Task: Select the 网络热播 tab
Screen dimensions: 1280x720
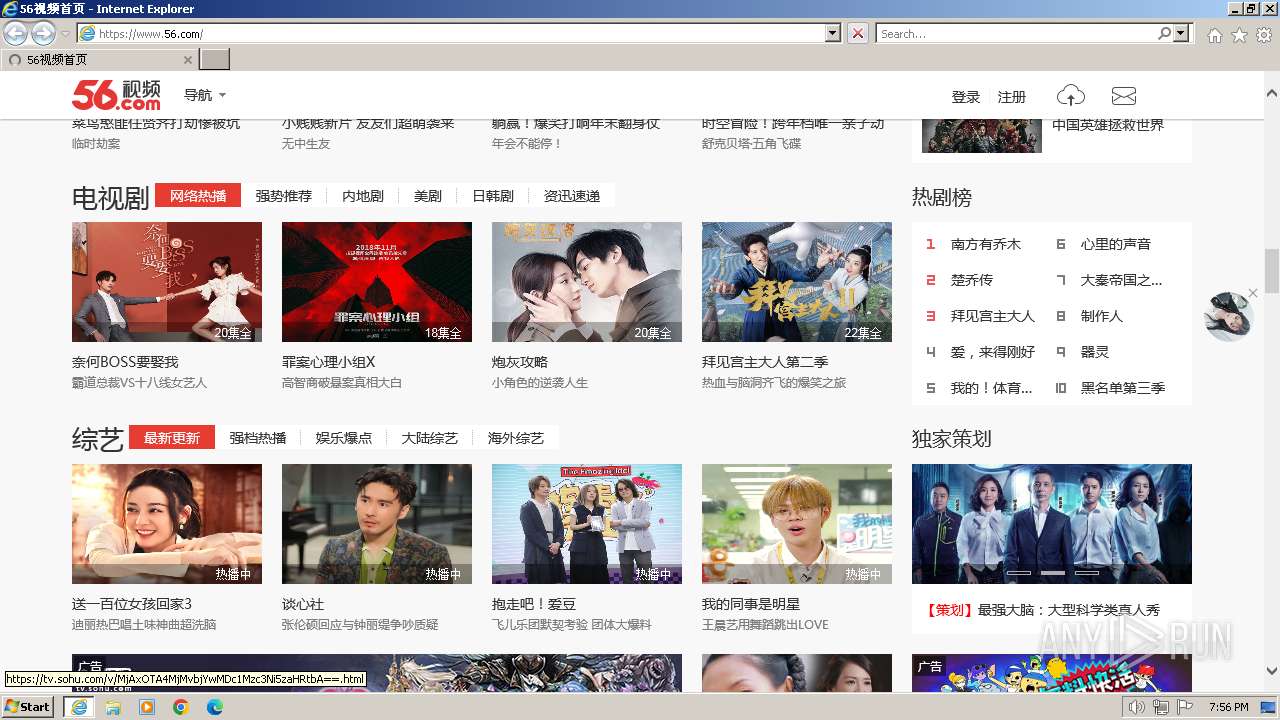Action: pyautogui.click(x=198, y=195)
